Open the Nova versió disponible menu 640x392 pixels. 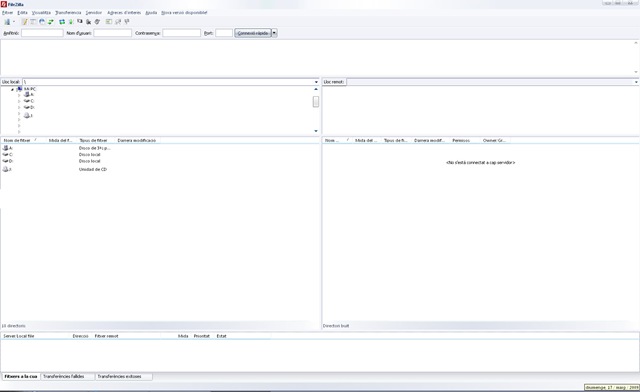[184, 13]
